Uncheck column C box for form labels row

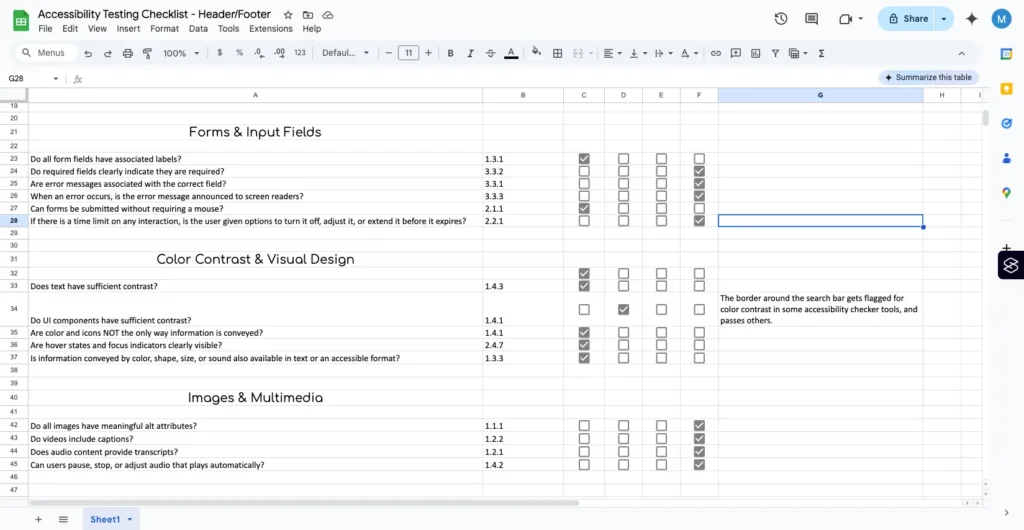[584, 159]
